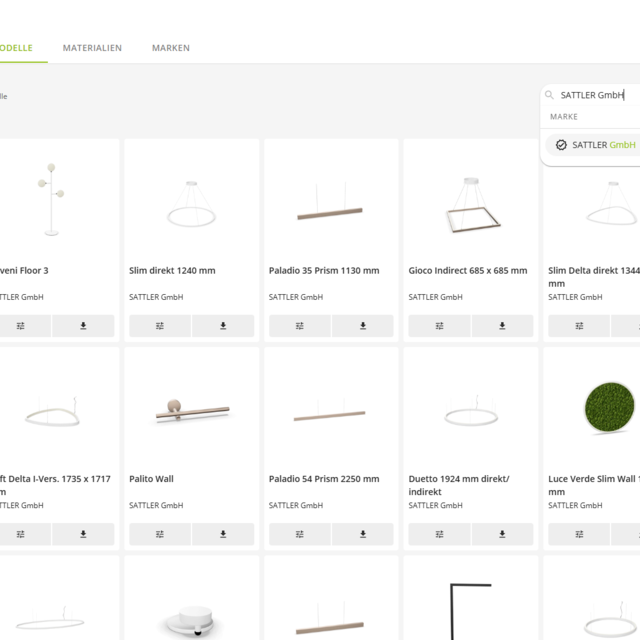
Task: Click the search magnifier icon
Action: (549, 95)
